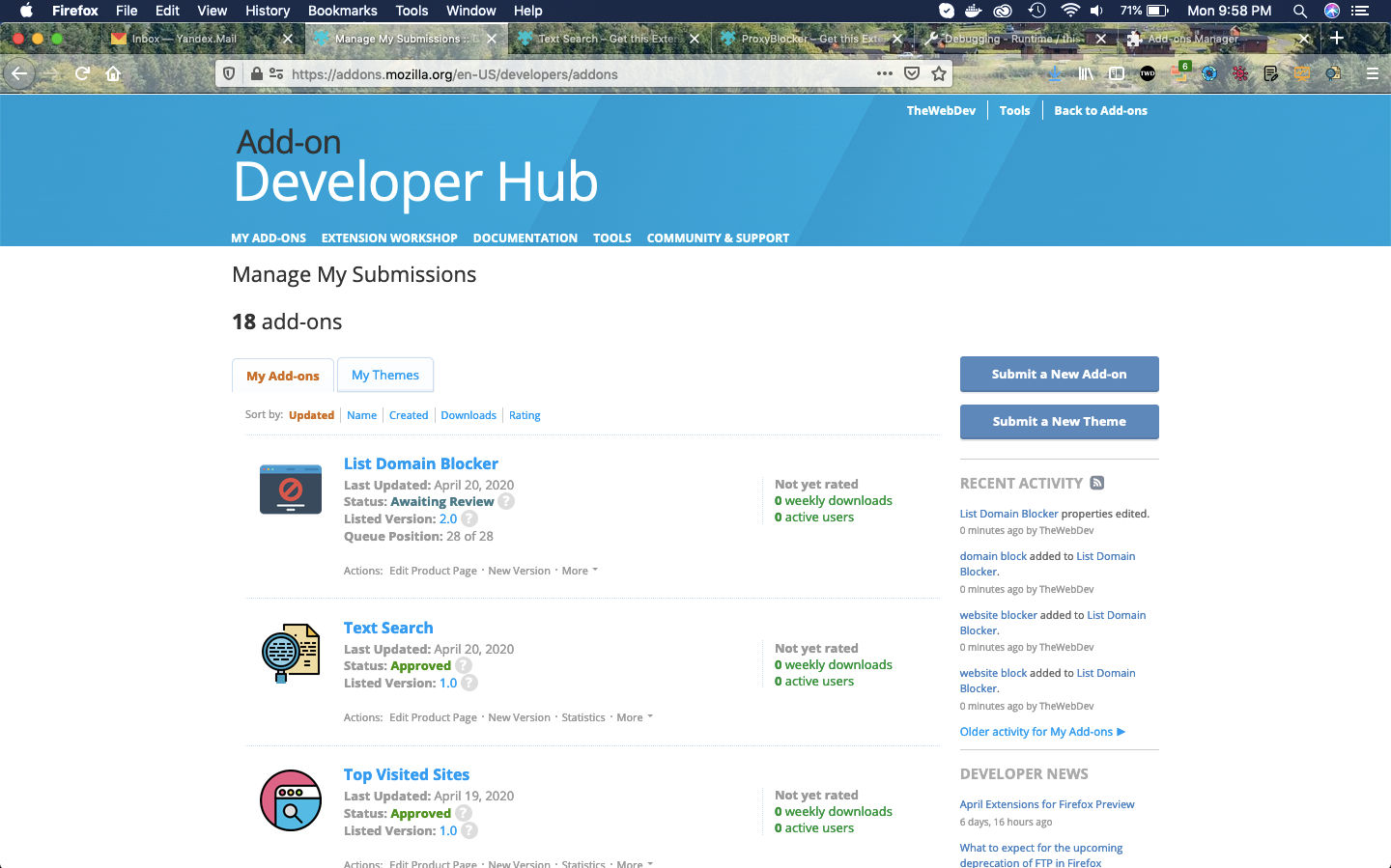Click Submit a New Add-on button

[1060, 374]
